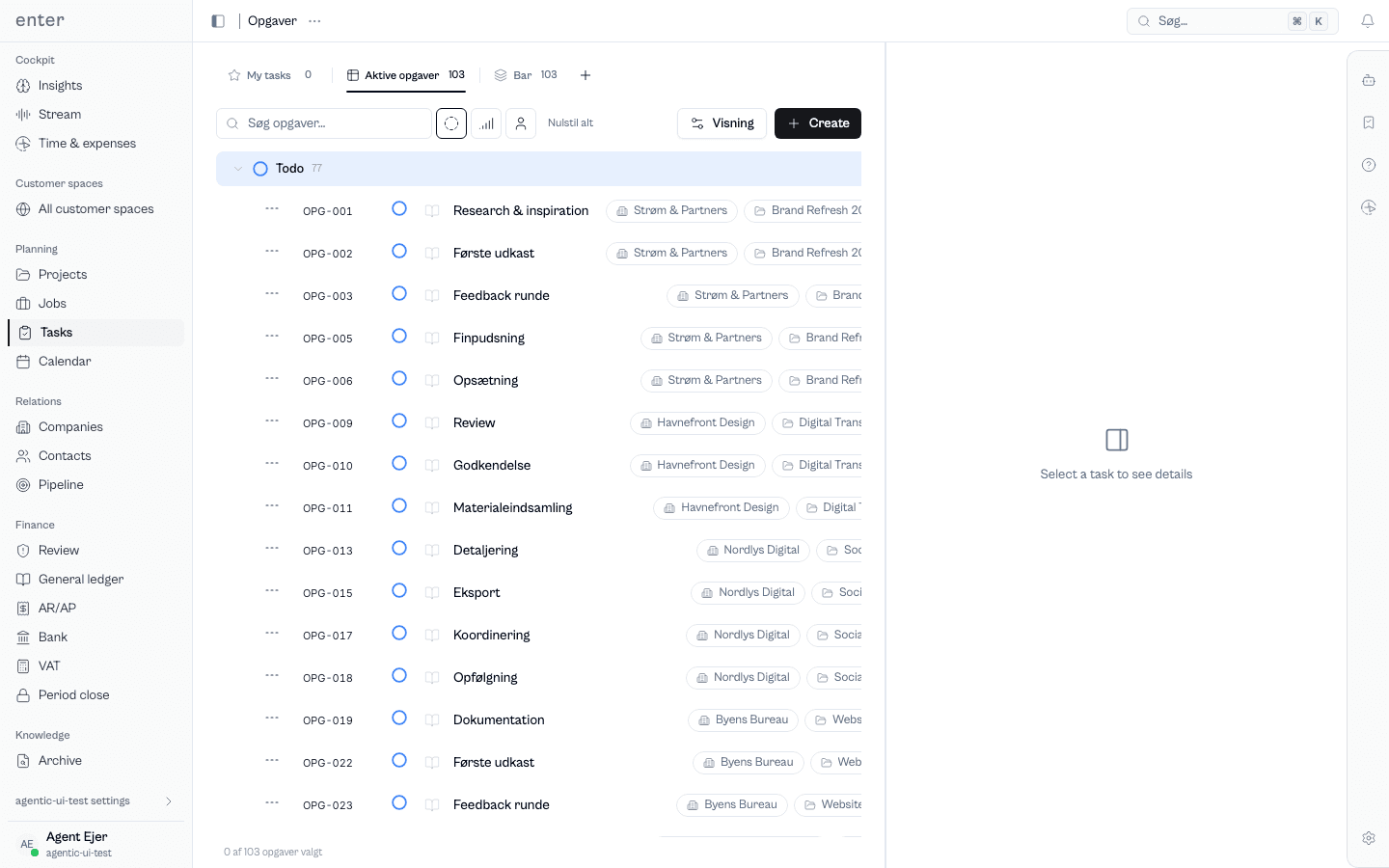Open row menu for OPG-001
This screenshot has height=868, width=1389.
272,208
